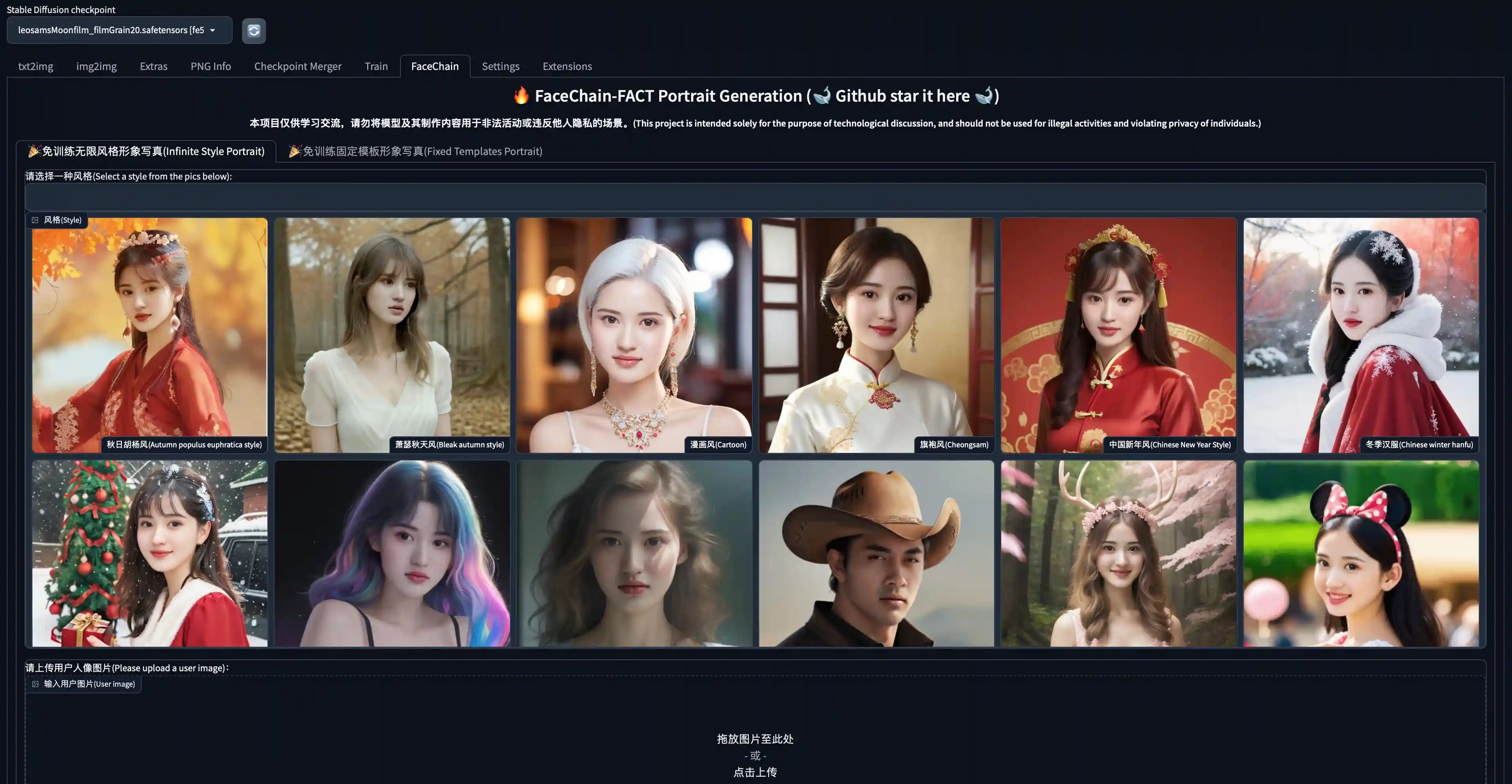Select the Infinite Style Portrait tab
The width and height of the screenshot is (1512, 784).
[146, 151]
